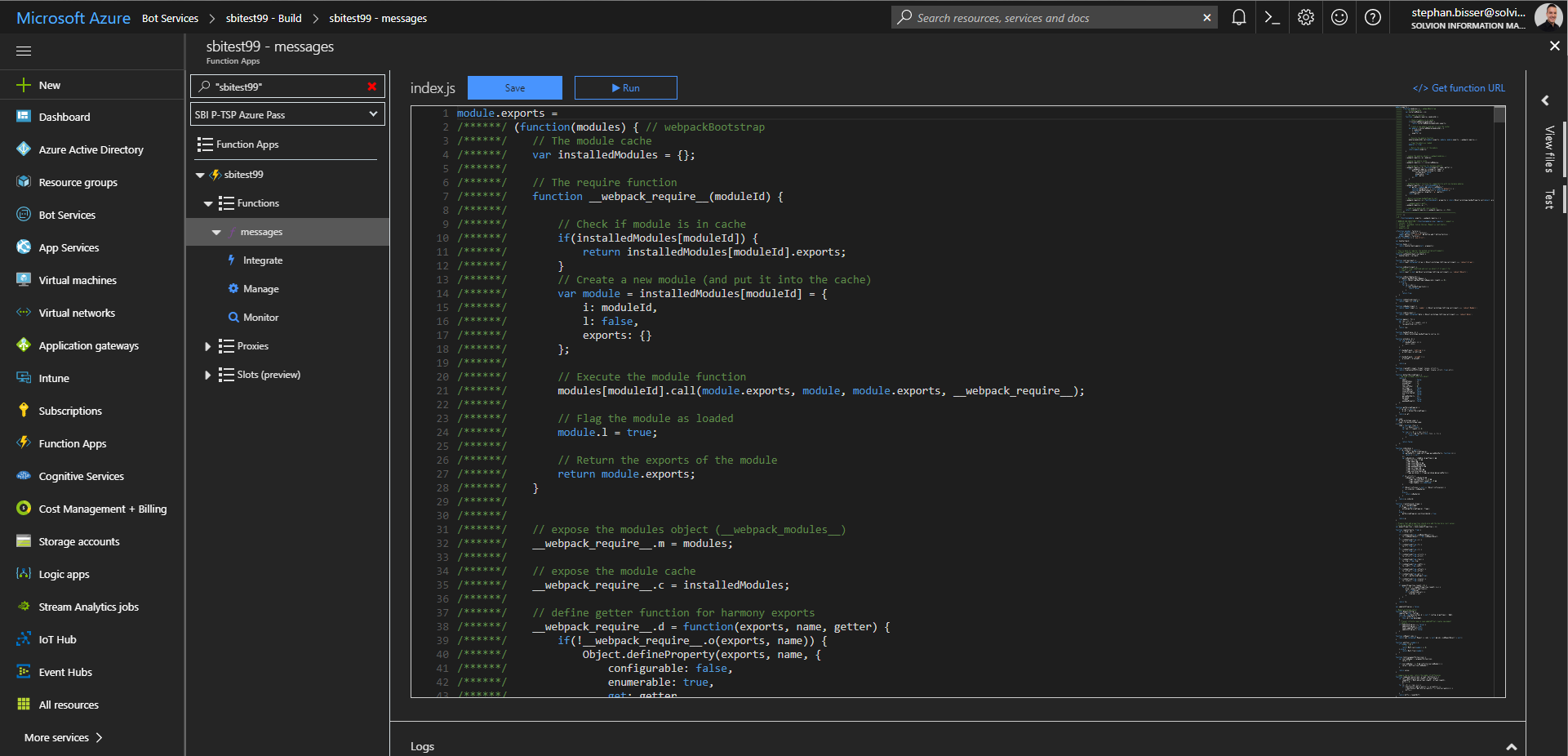The image size is (1568, 756).
Task: Open Monitor under messages function
Action: coord(261,318)
